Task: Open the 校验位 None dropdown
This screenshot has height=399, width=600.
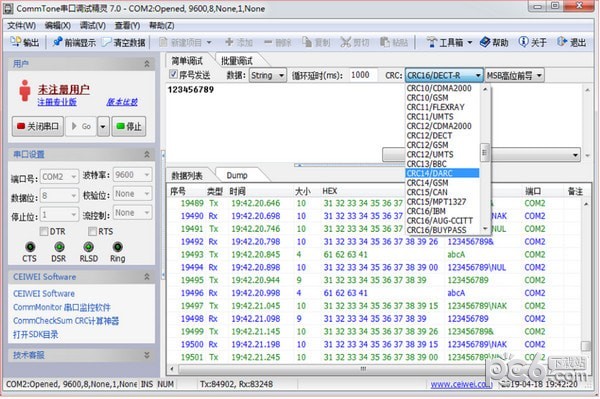Action: coord(132,194)
